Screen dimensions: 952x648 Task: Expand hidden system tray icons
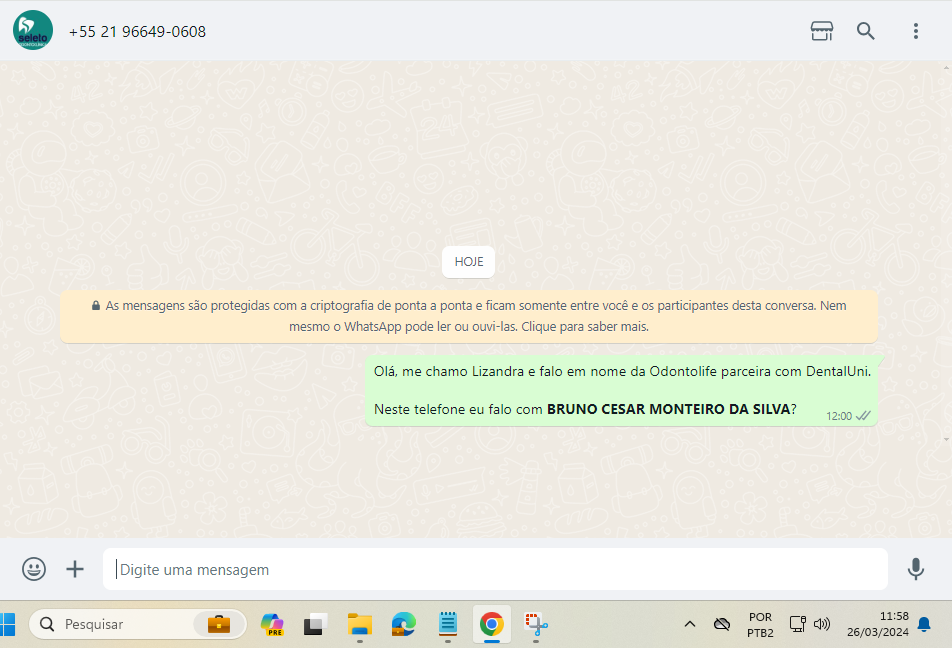pos(690,624)
